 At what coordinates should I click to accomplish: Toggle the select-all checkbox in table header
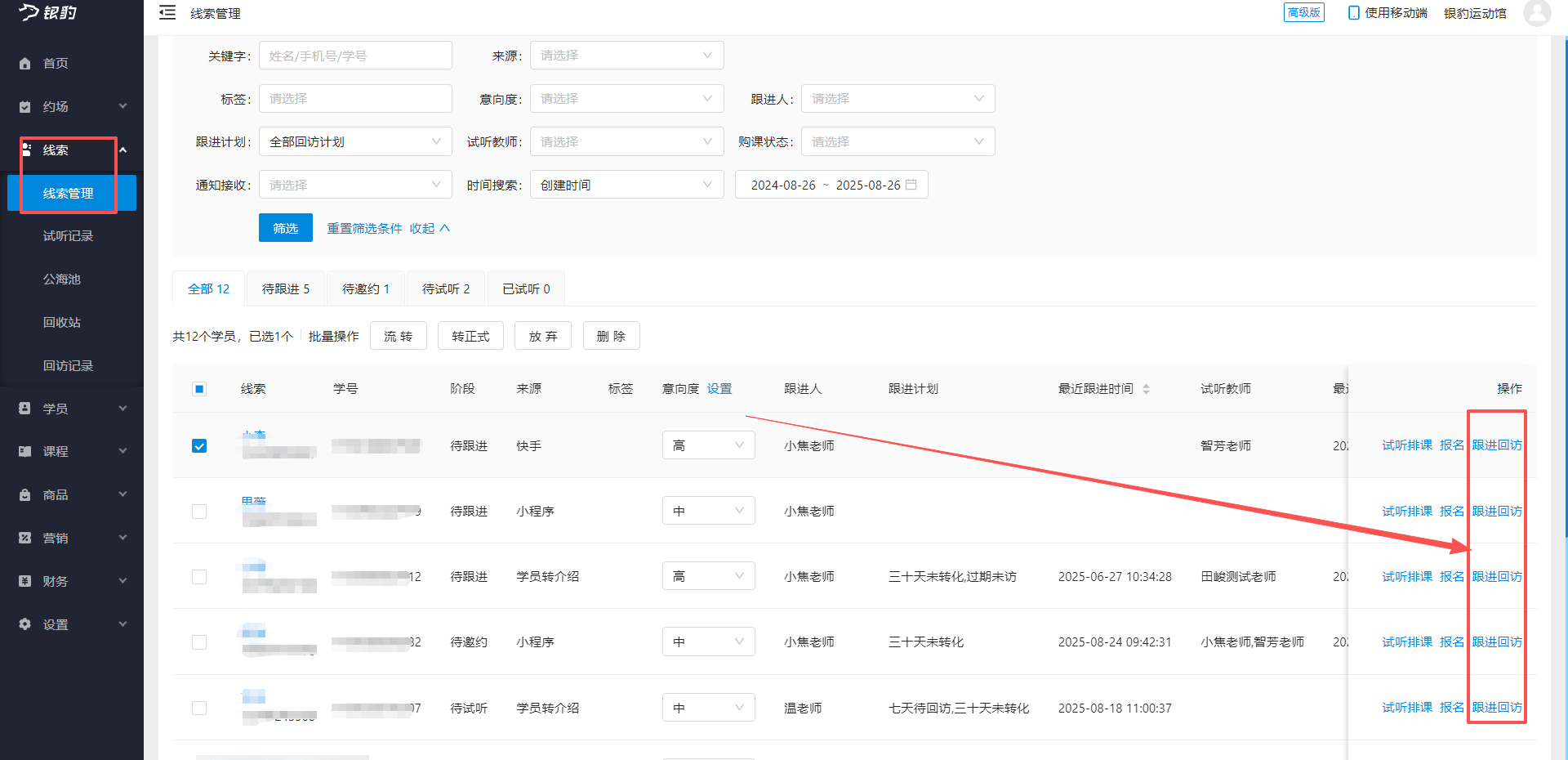[x=199, y=389]
